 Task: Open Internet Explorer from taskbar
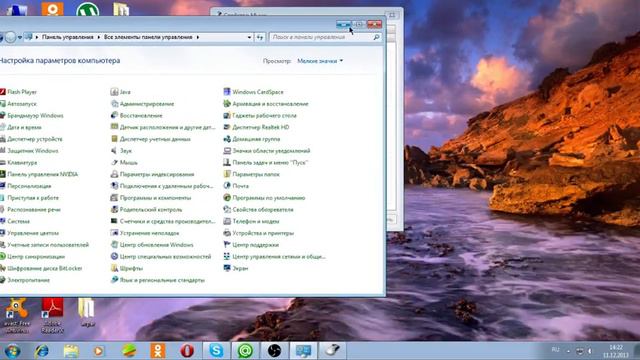tap(42, 351)
